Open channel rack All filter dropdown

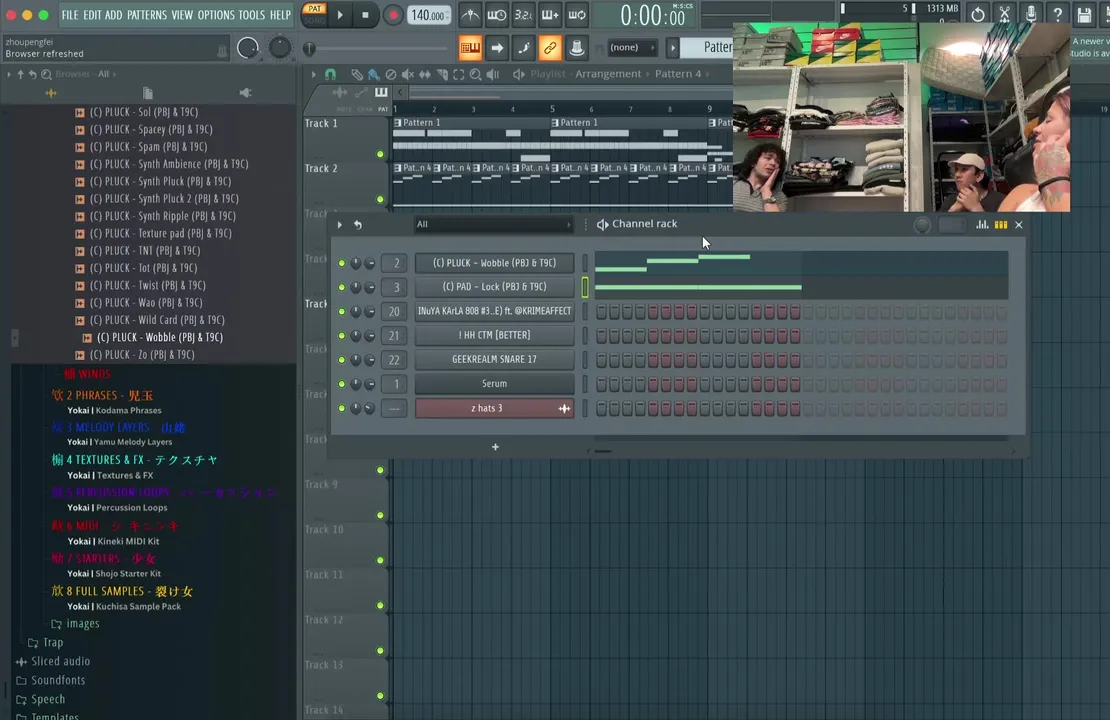(x=493, y=224)
